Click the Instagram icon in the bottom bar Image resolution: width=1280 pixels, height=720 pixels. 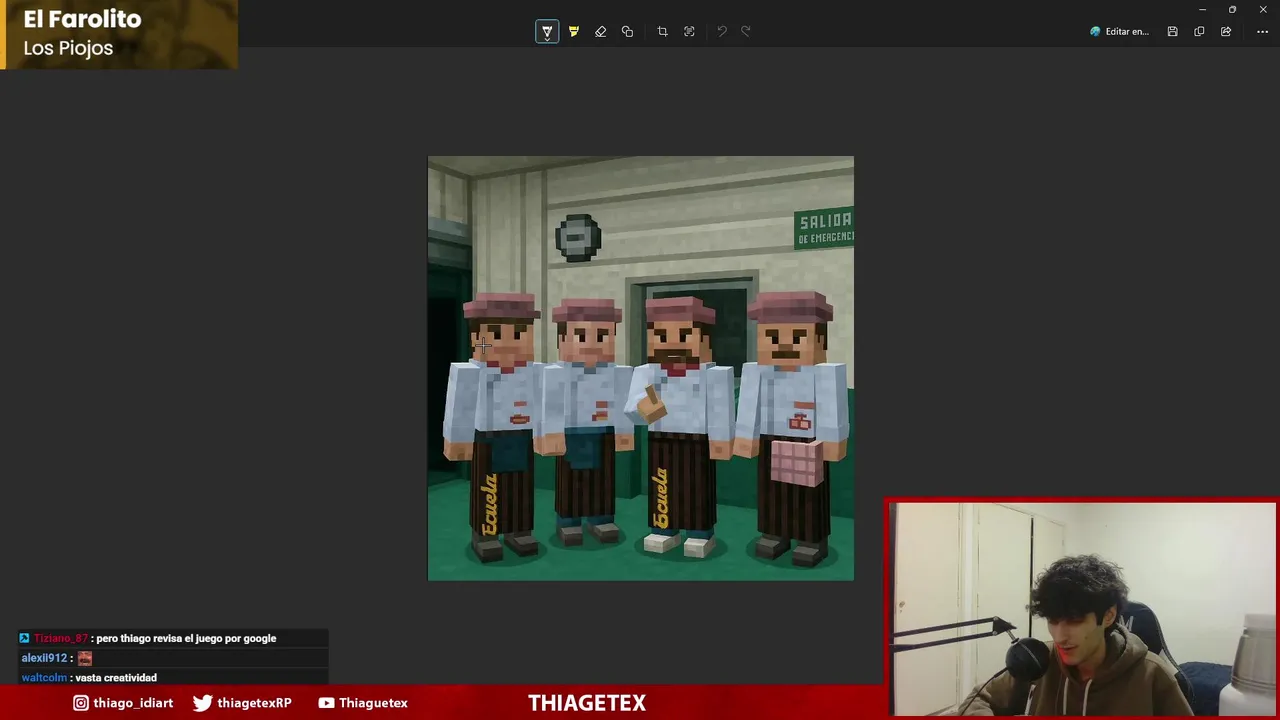coord(81,703)
